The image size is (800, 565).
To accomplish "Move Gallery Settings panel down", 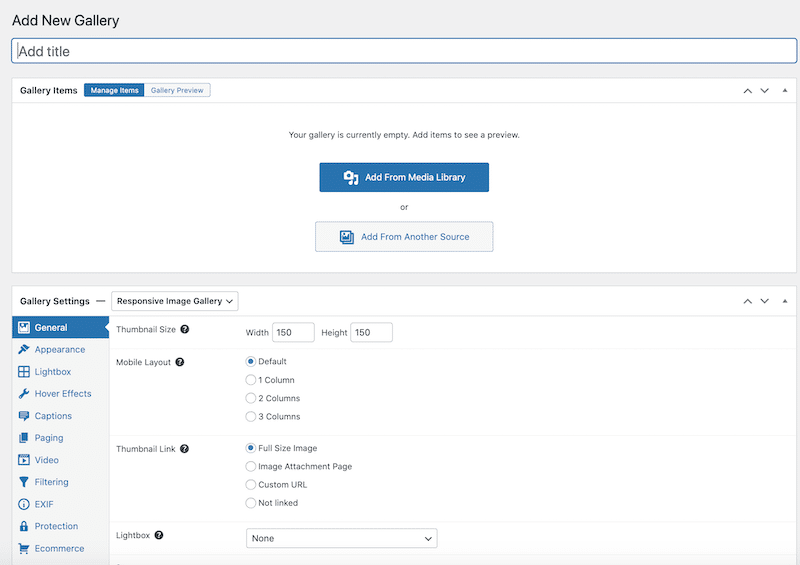I will (765, 301).
